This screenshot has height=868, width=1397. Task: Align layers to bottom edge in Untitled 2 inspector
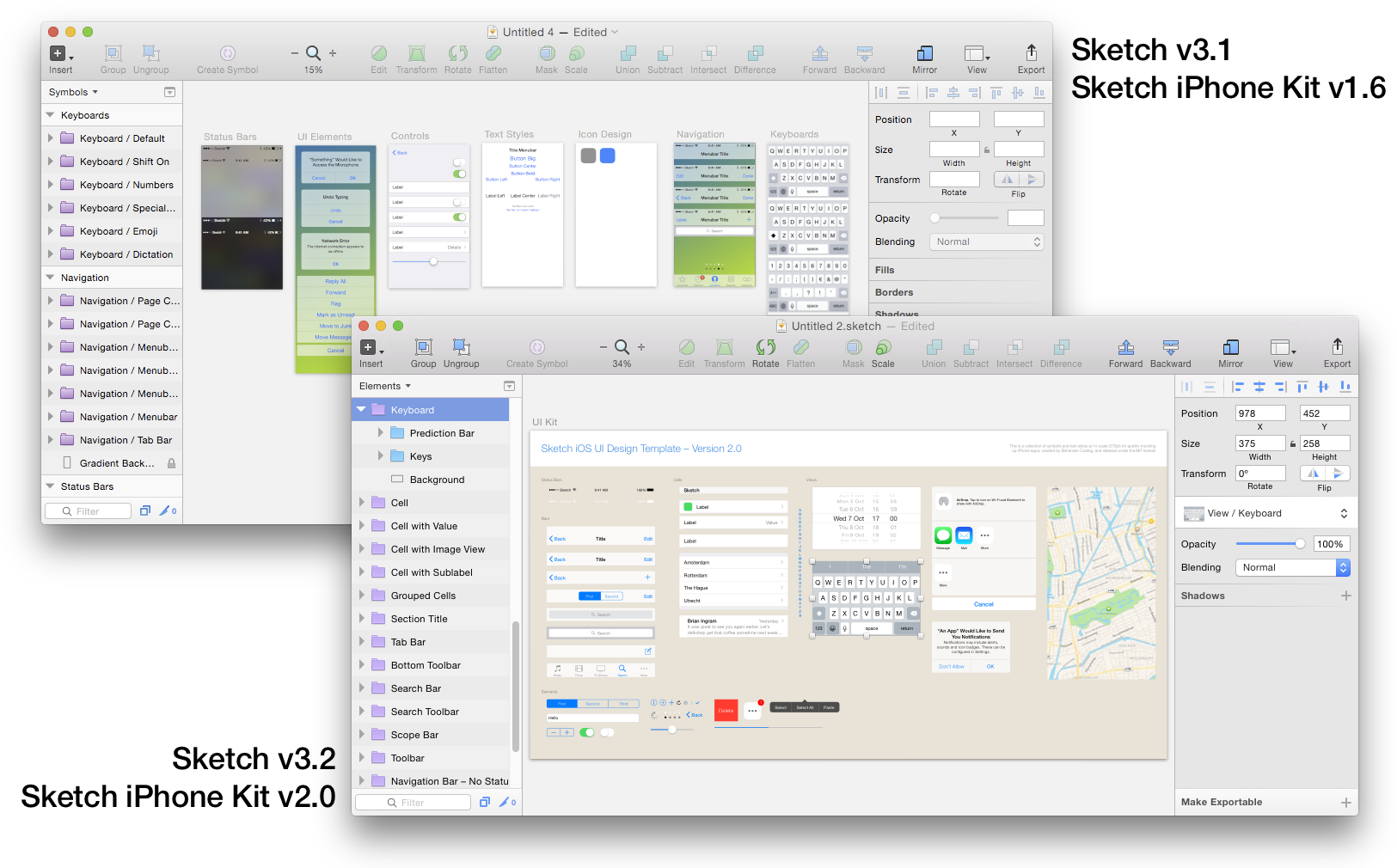(1345, 387)
